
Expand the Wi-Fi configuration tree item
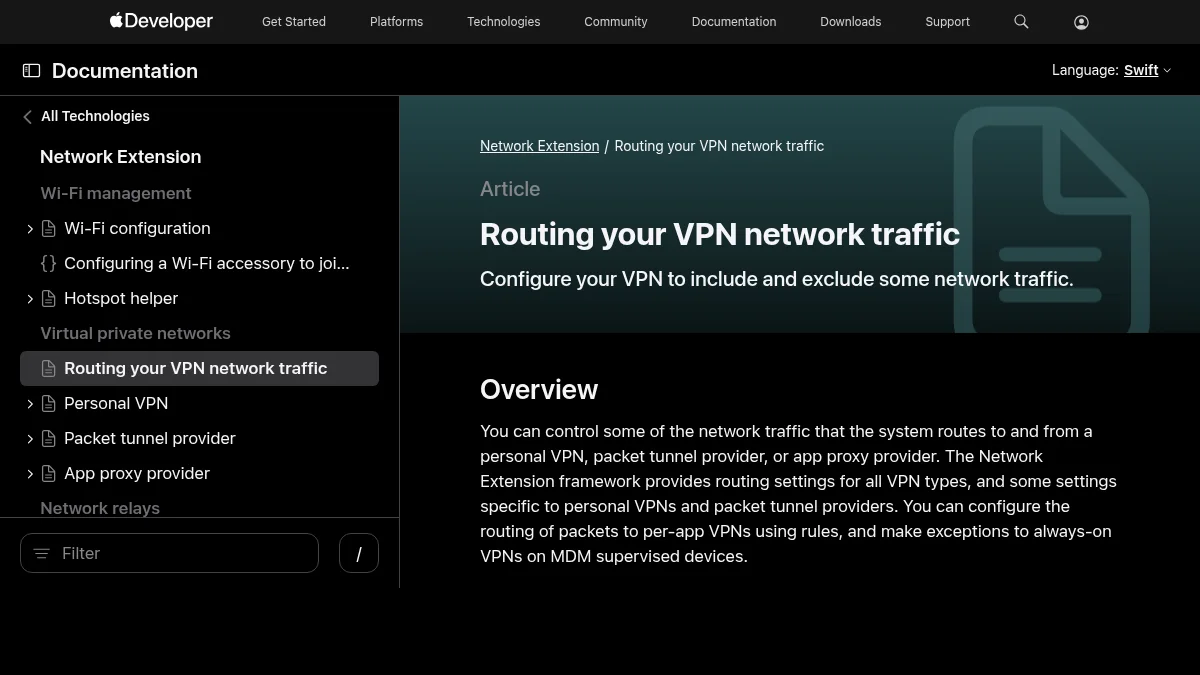click(x=30, y=229)
